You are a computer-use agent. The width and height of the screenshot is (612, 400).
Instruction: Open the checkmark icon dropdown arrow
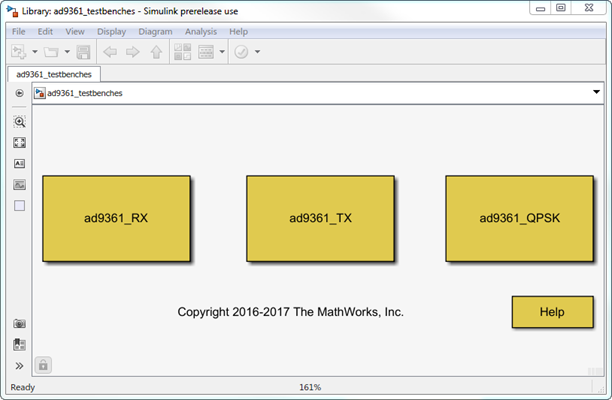pos(257,52)
